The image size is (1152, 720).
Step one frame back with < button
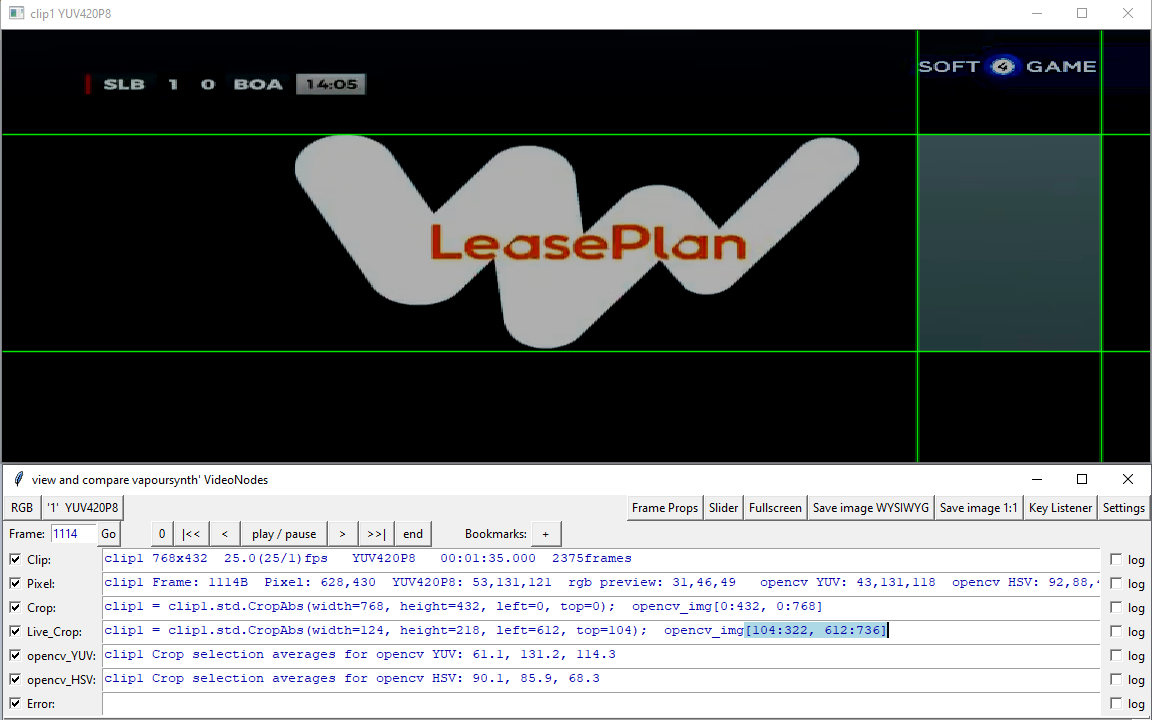(x=225, y=534)
